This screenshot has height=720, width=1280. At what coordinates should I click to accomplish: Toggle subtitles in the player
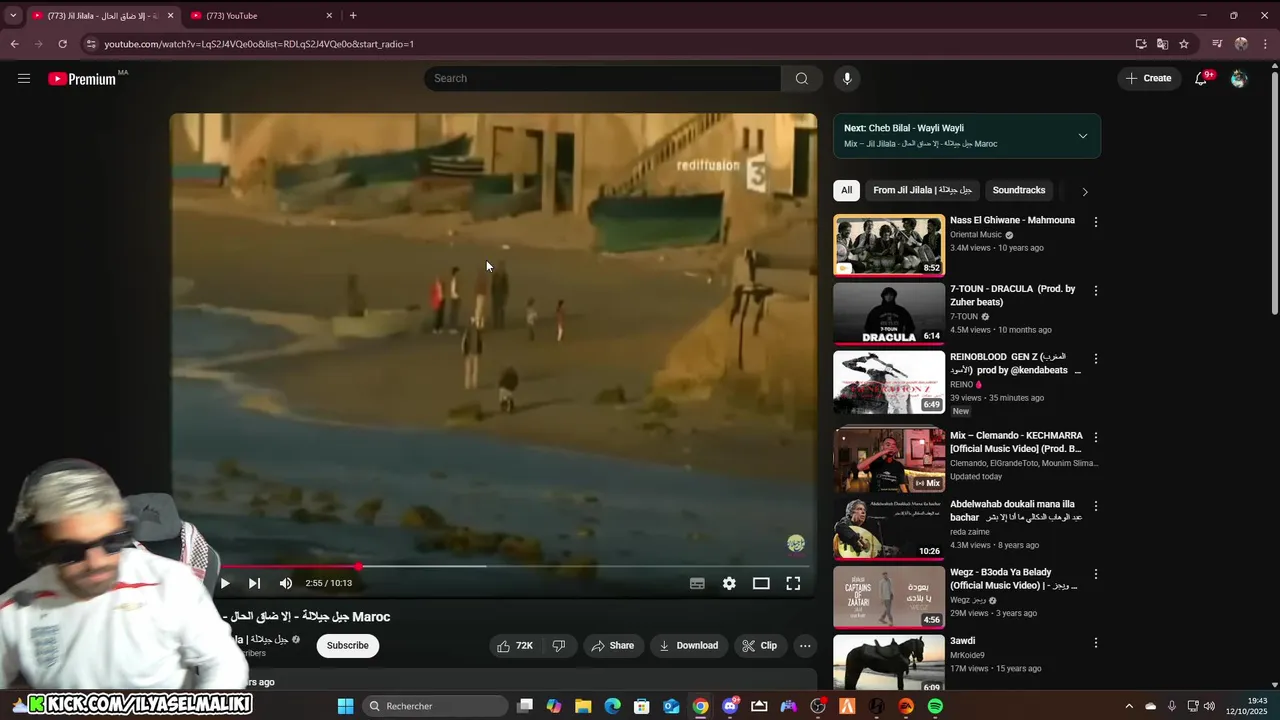[697, 583]
